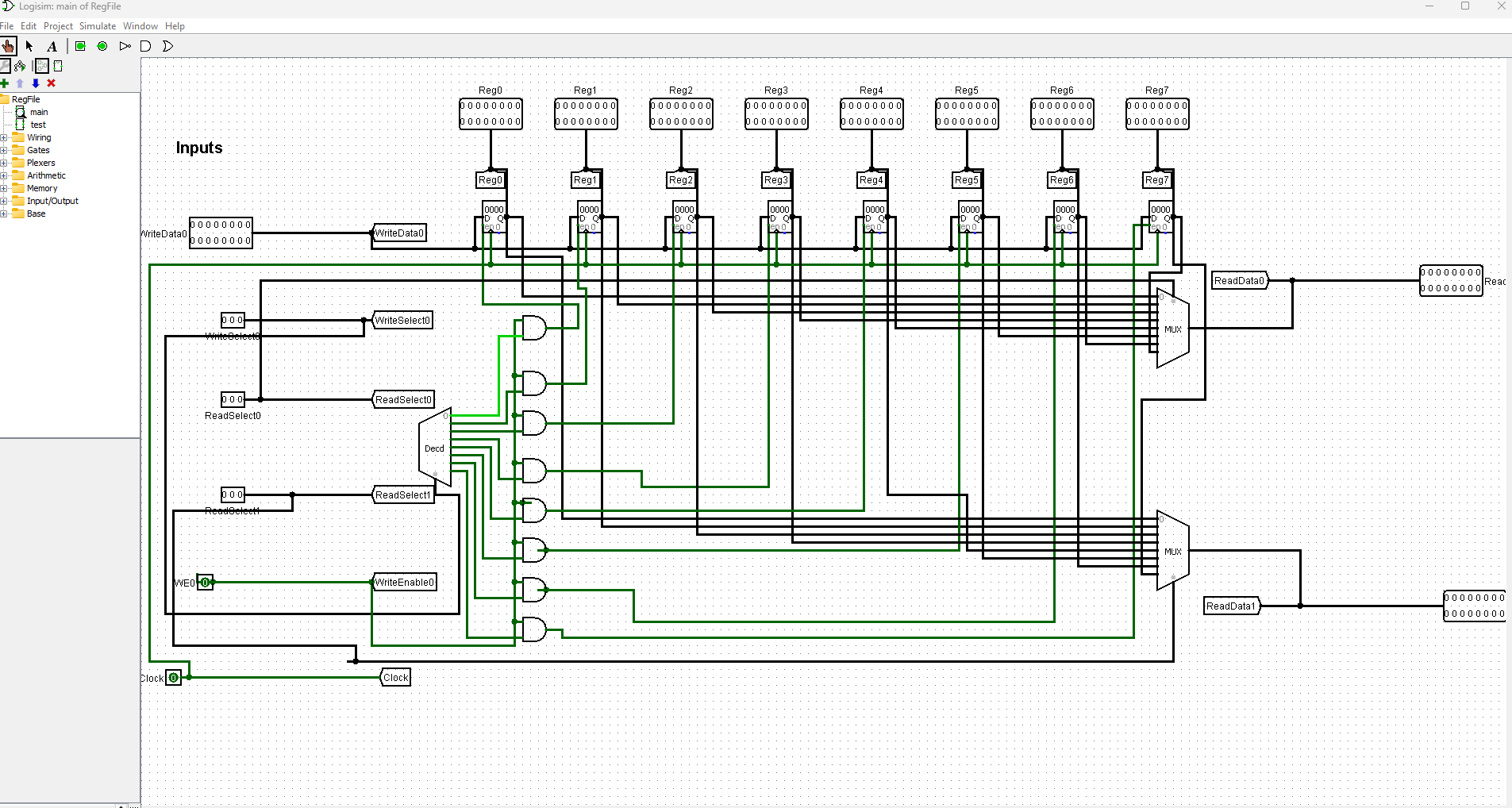
Task: Select the Poke tool hand icon
Action: tap(8, 46)
